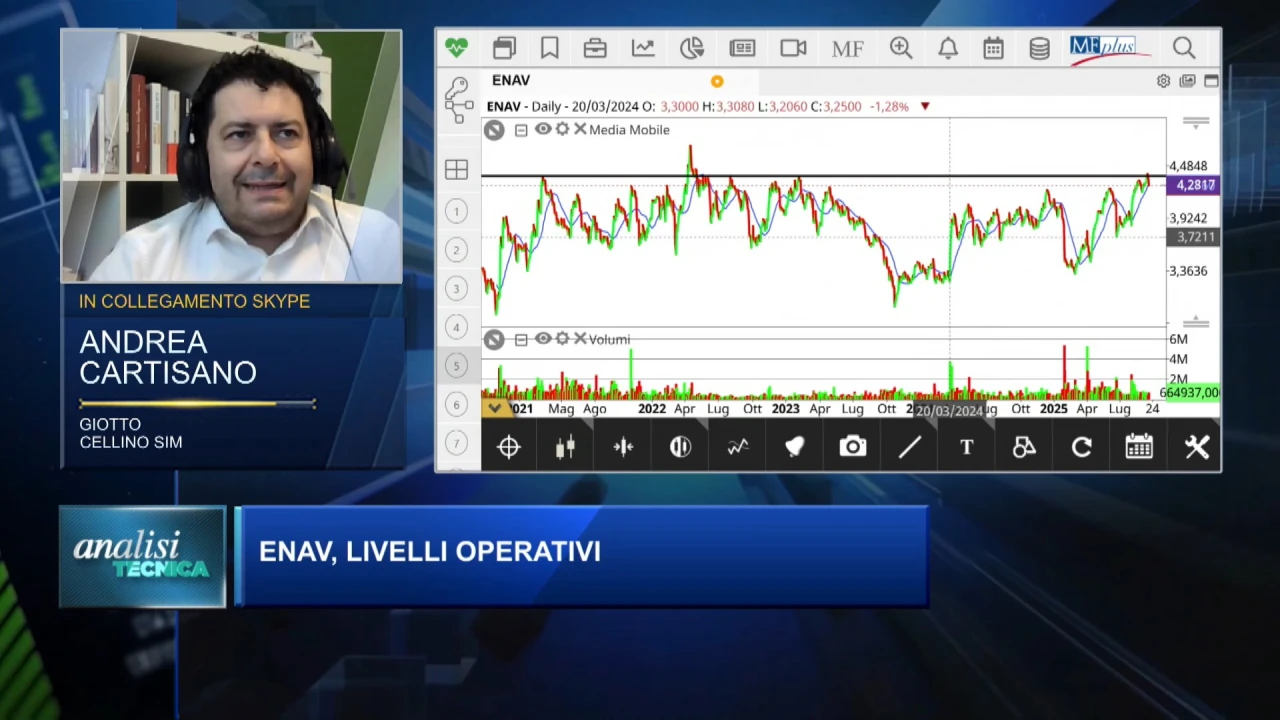The width and height of the screenshot is (1280, 720).
Task: Select the ENAV chart tab
Action: point(511,80)
